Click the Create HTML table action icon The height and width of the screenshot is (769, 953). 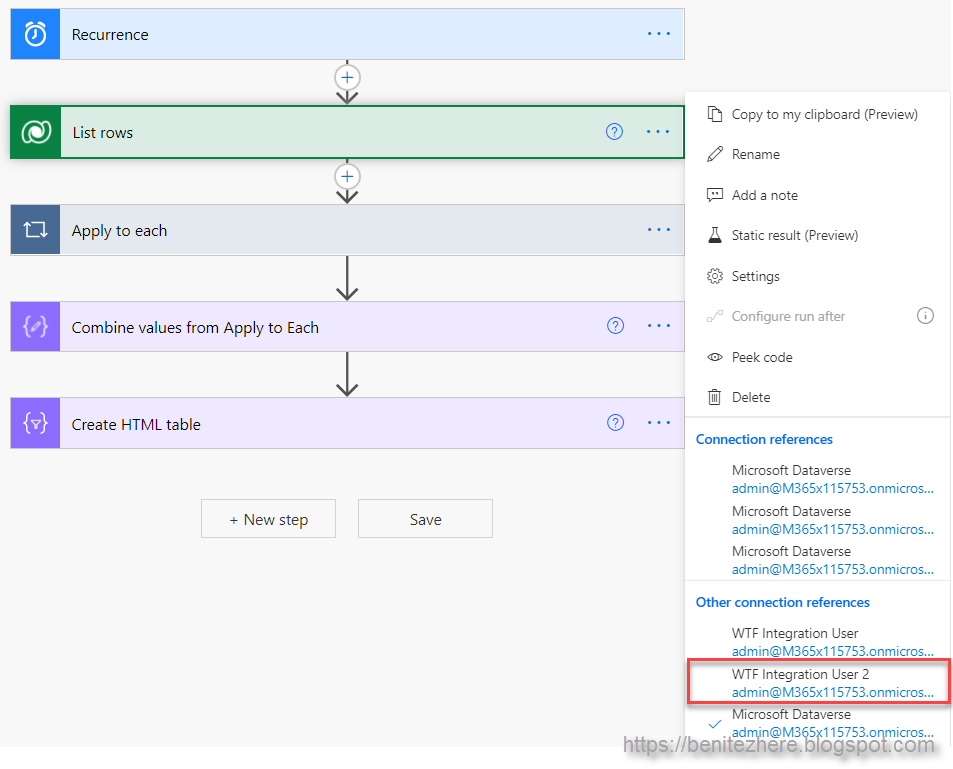click(x=34, y=423)
